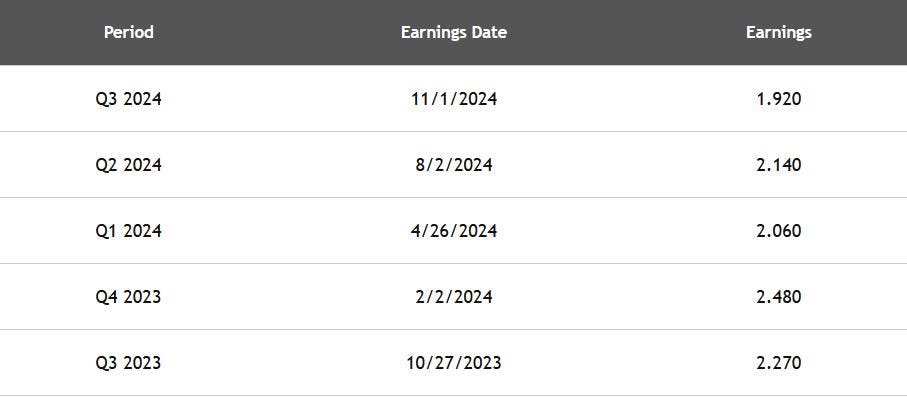Image resolution: width=907 pixels, height=398 pixels.
Task: Click the 2.480 earnings value
Action: [x=779, y=297]
